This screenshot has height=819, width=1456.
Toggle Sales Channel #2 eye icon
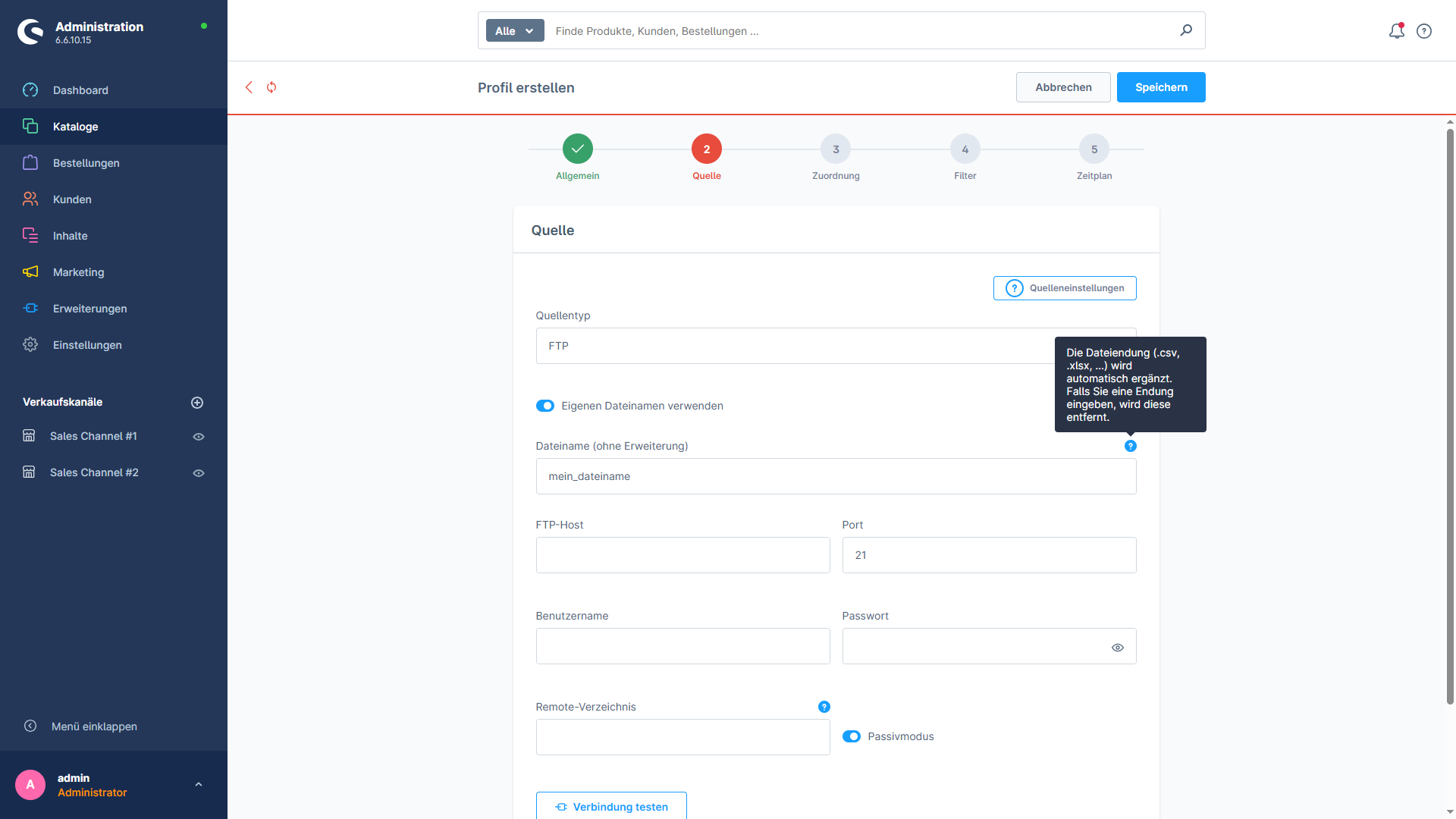click(199, 473)
